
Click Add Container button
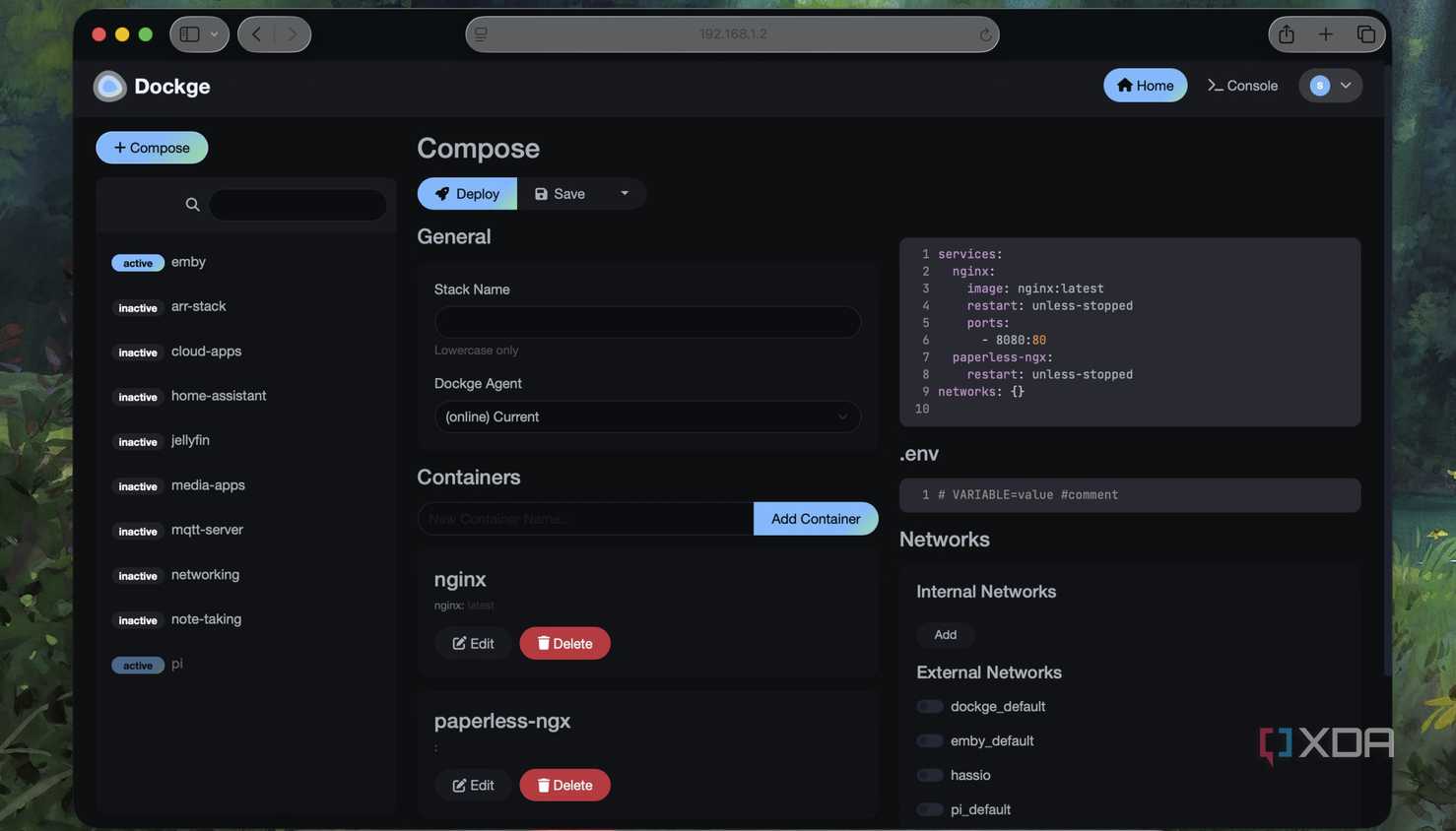(x=816, y=519)
